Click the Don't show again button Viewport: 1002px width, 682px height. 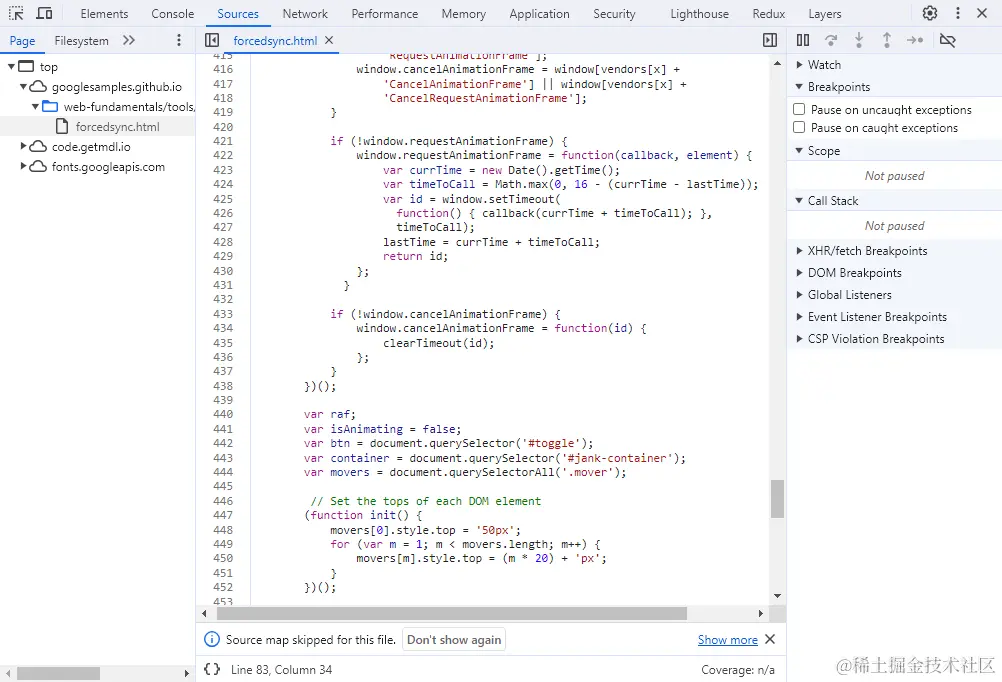click(454, 639)
